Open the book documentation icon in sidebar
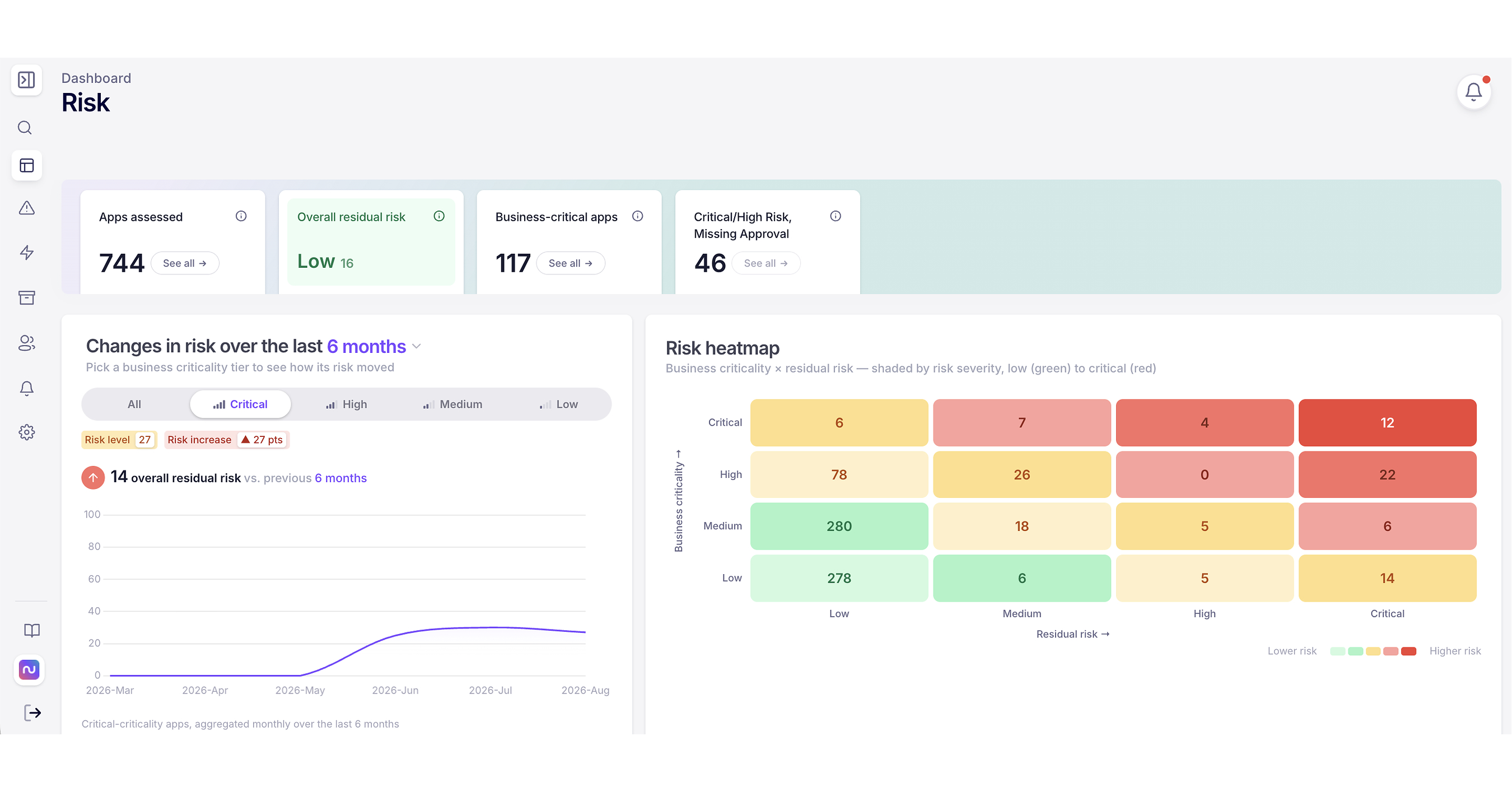 coord(32,631)
